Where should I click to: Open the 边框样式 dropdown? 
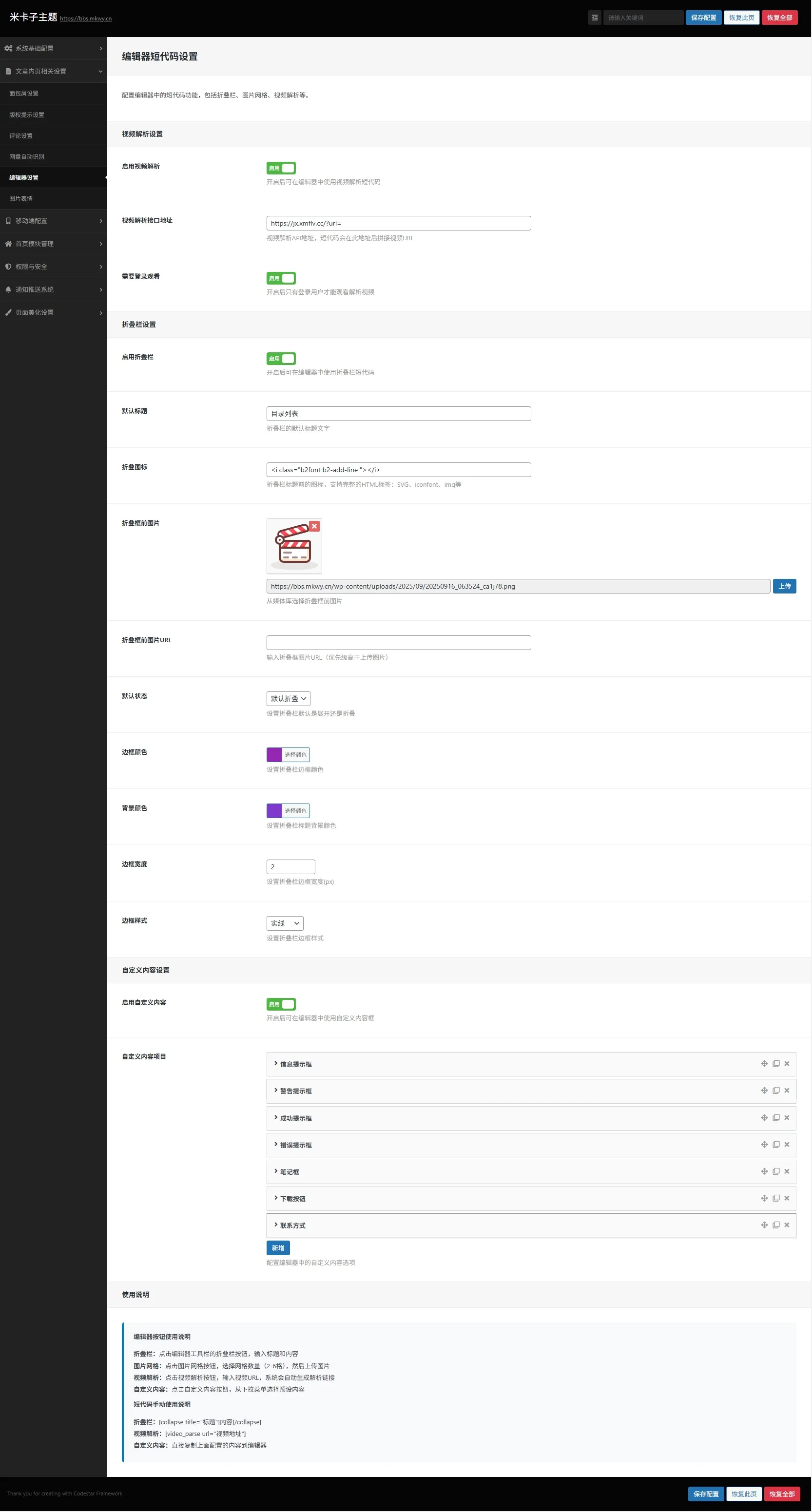285,923
